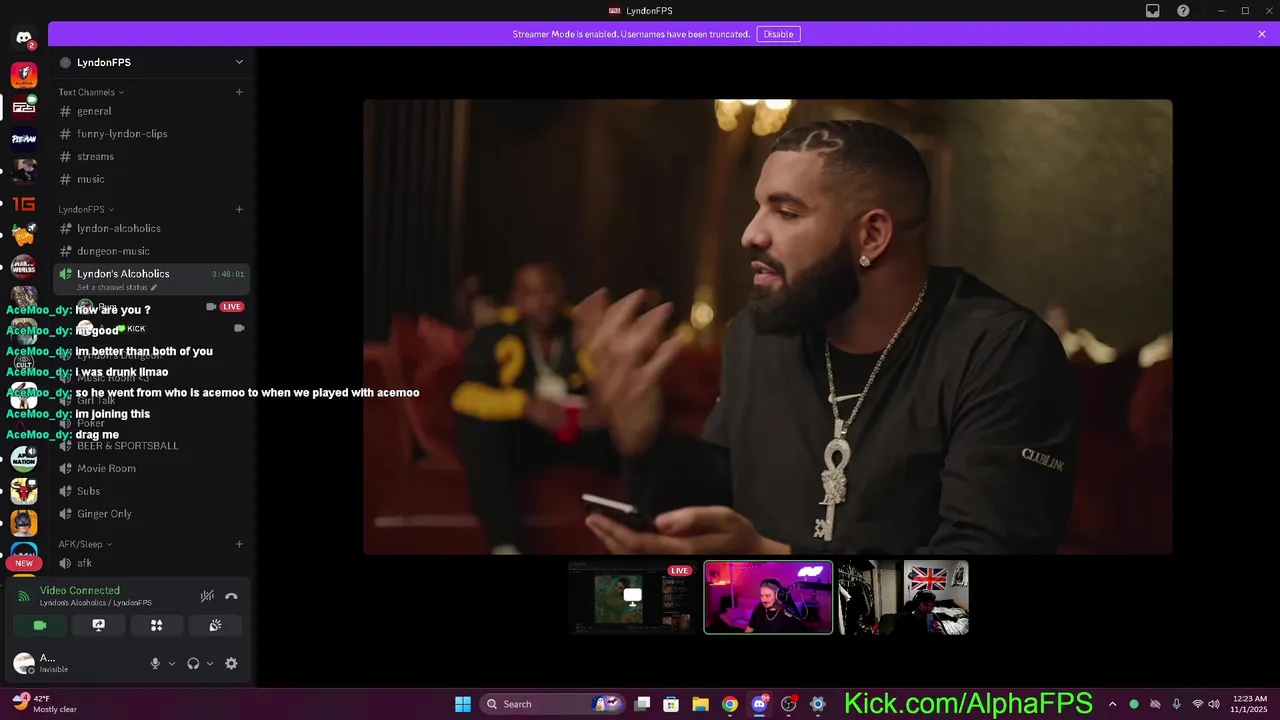Edit 'Set a channel status' pencil
The image size is (1280, 720).
point(154,288)
